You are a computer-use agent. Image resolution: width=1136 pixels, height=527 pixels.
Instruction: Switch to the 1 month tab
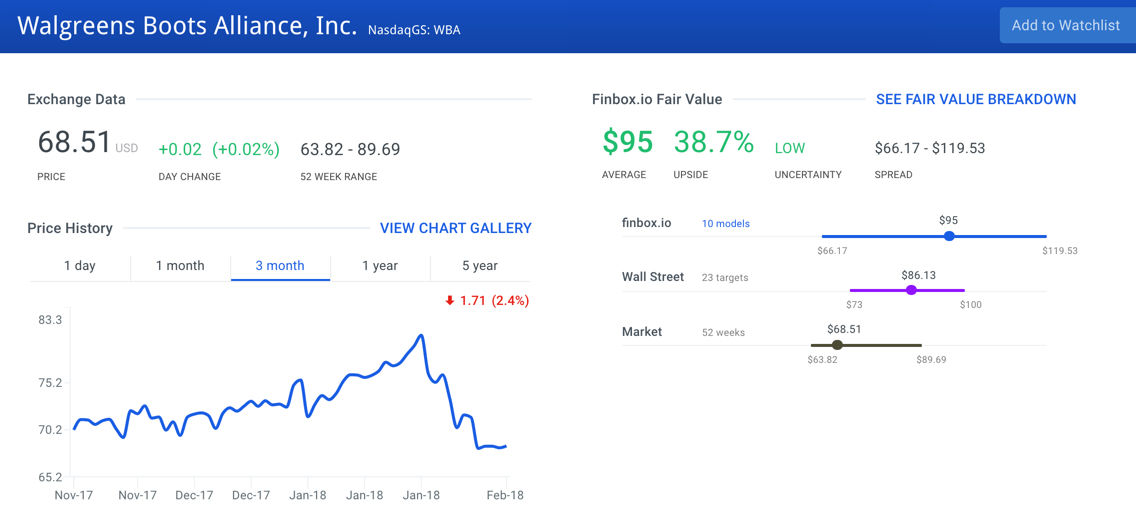pos(180,266)
